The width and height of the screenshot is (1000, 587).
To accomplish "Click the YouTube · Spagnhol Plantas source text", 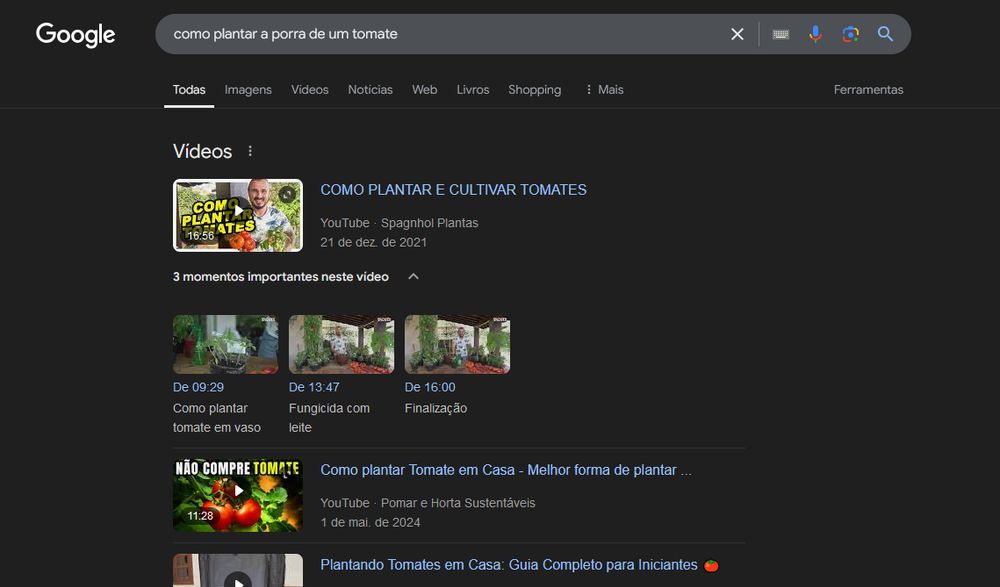I will point(399,223).
